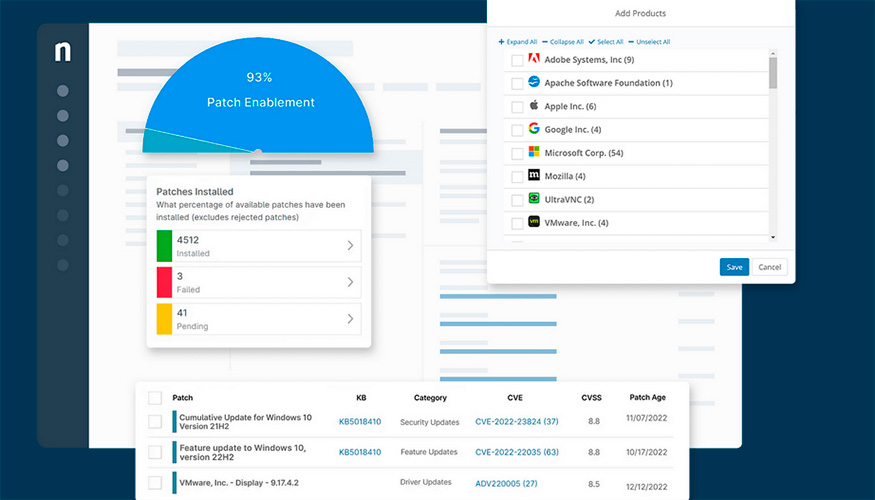Open the 3 Failed patches chevron
875x500 pixels.
click(x=350, y=282)
